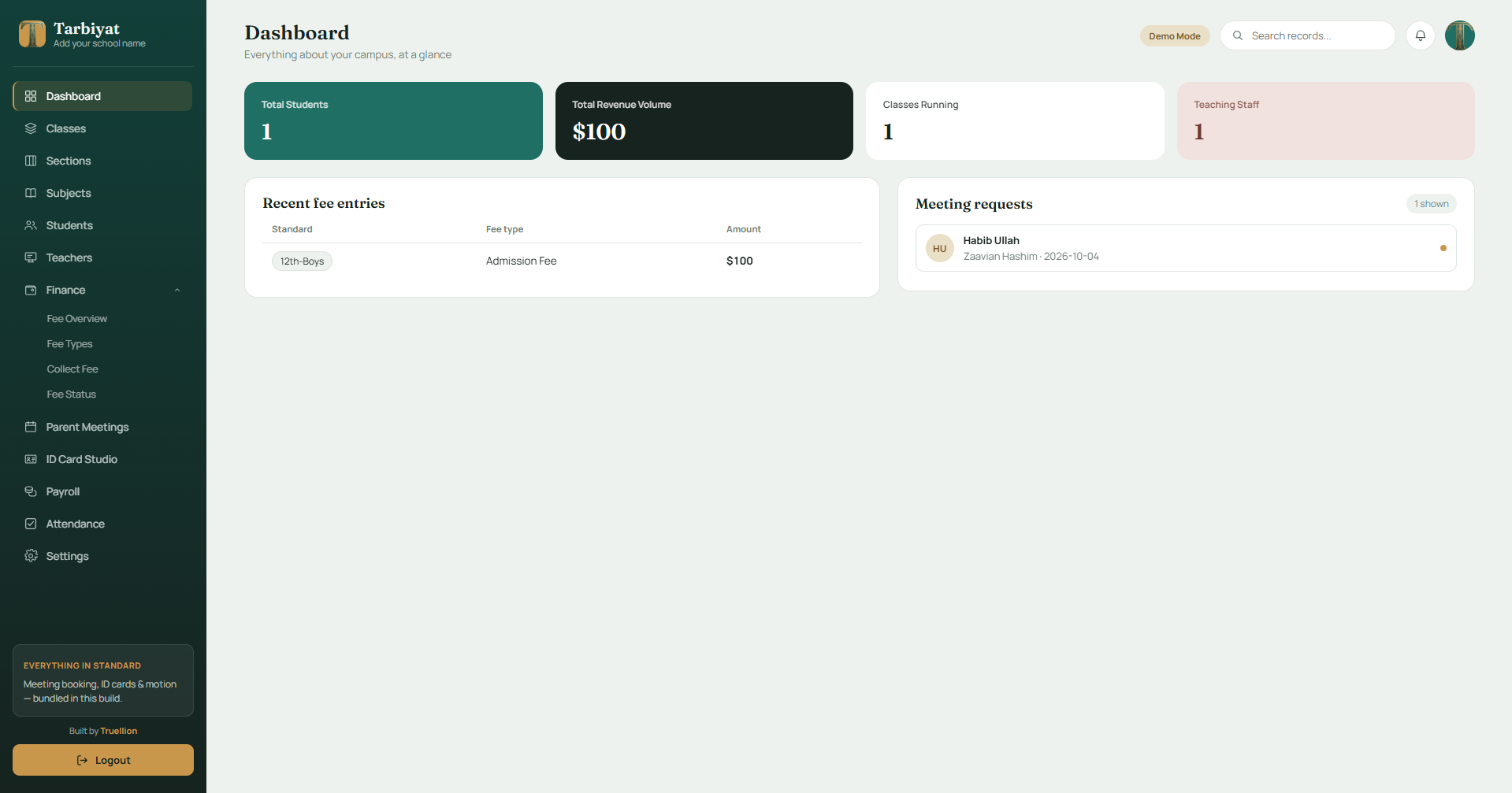Image resolution: width=1512 pixels, height=793 pixels.
Task: Click the Everything in Standard promo card
Action: coord(103,680)
